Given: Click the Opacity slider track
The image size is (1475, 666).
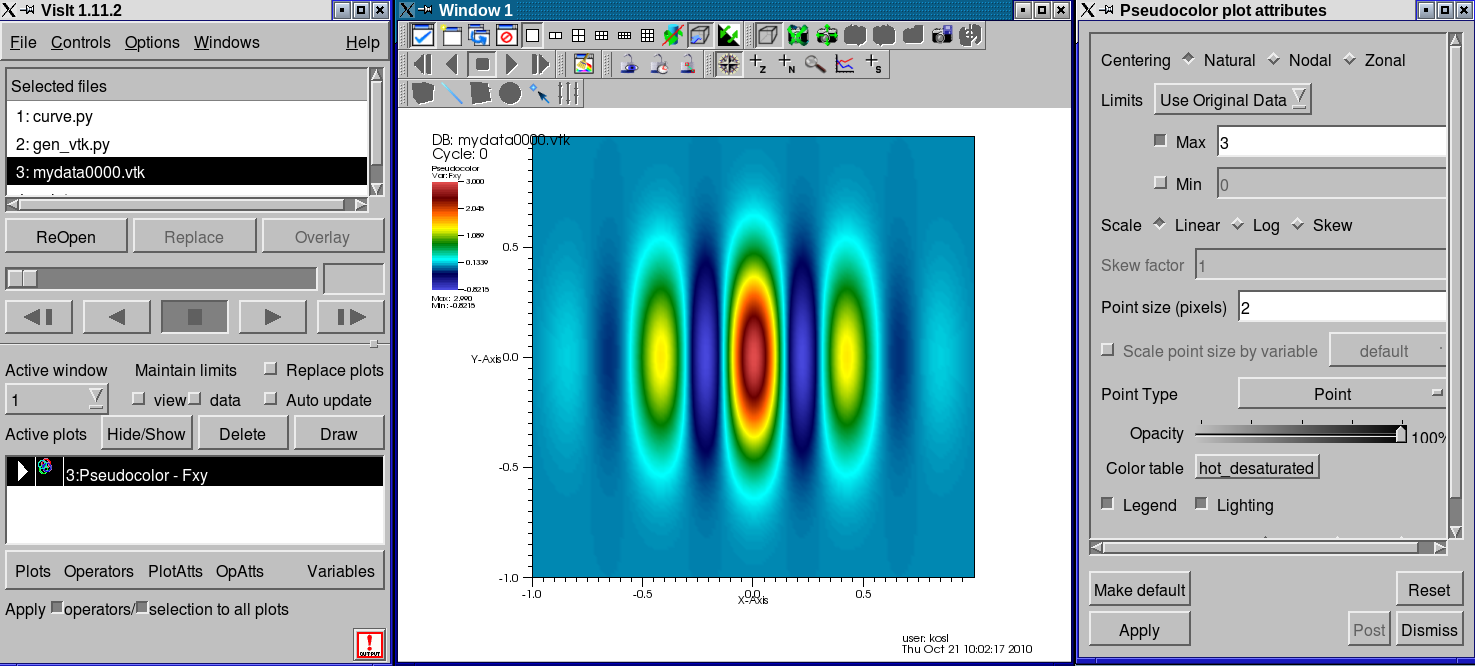Looking at the screenshot, I should (x=1298, y=434).
